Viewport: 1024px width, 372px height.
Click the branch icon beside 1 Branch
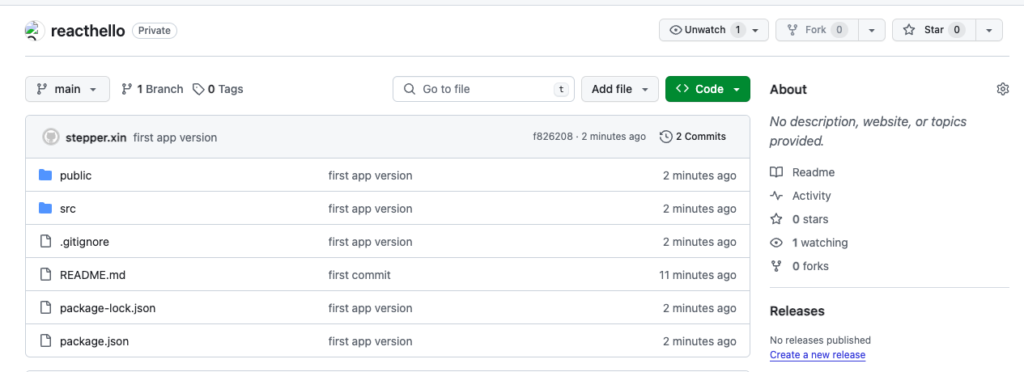coord(127,89)
